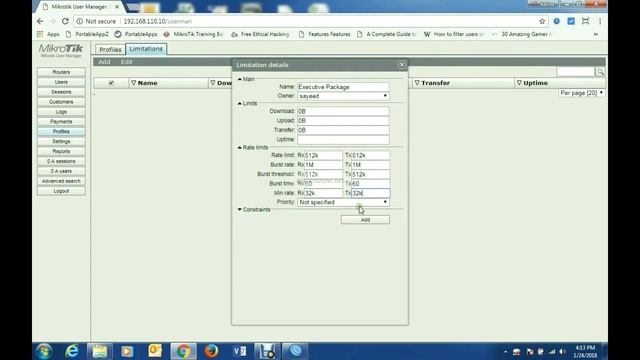
Task: Reload the page with refresh icon
Action: (65, 21)
